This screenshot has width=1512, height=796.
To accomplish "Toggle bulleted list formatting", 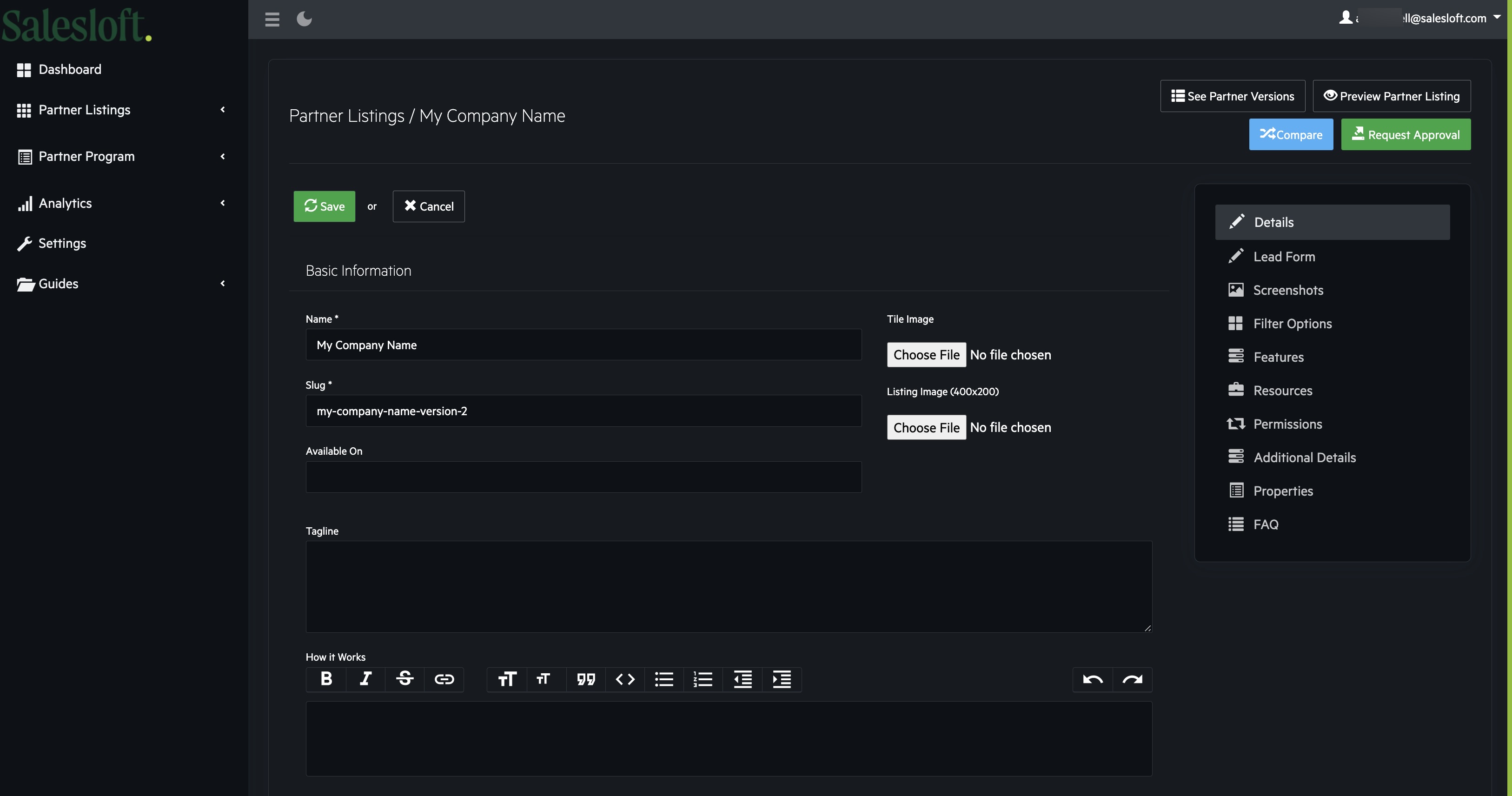I will (x=663, y=679).
